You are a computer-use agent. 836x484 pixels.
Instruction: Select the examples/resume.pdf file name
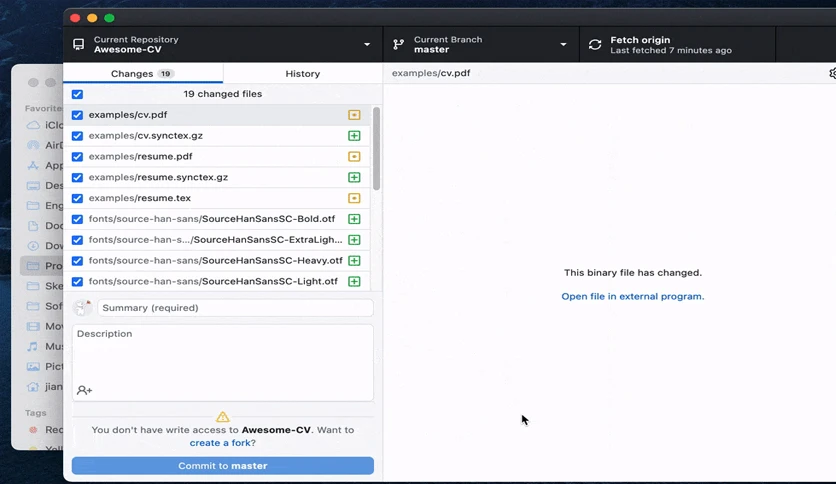point(140,156)
